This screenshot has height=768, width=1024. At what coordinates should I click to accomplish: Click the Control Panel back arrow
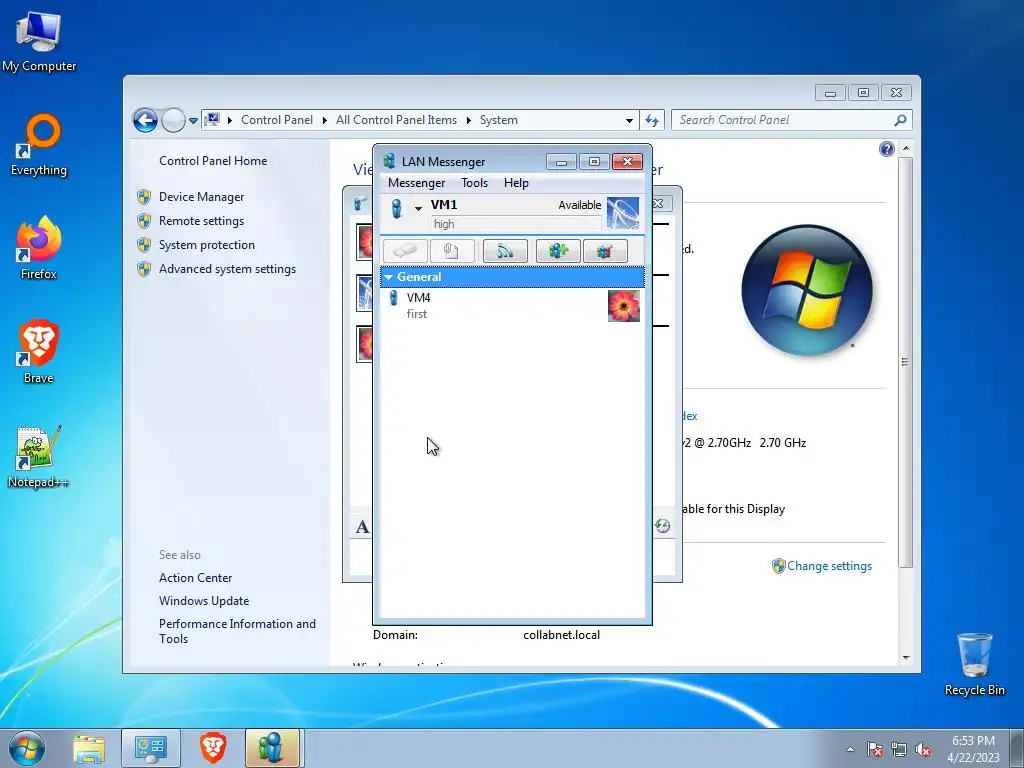[x=145, y=120]
